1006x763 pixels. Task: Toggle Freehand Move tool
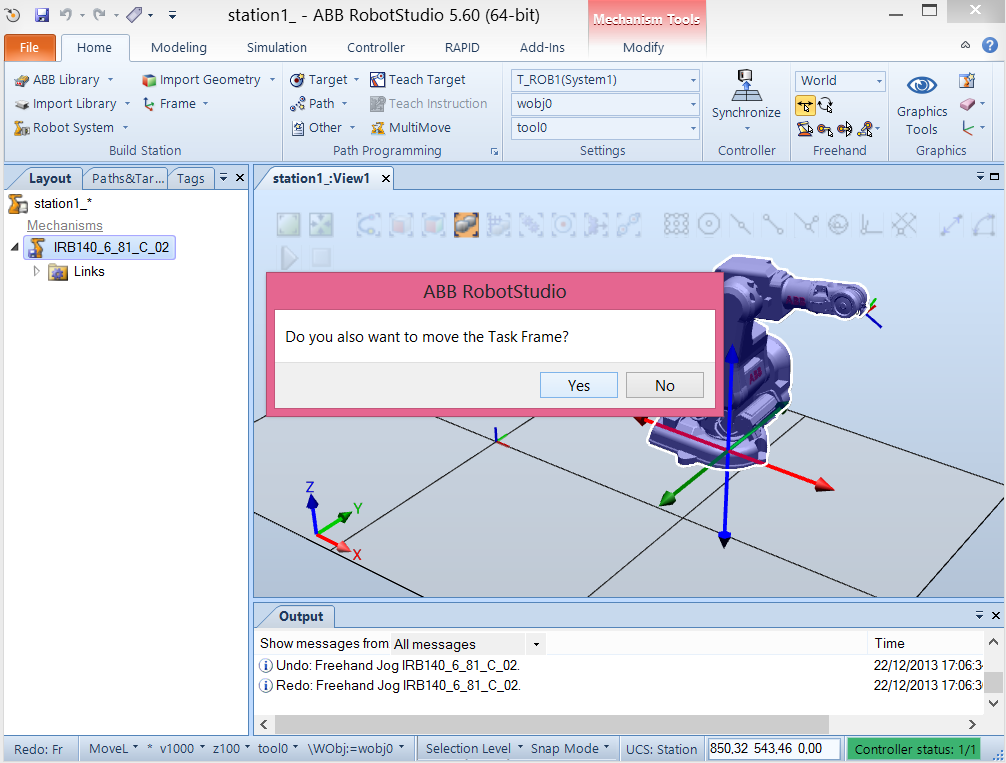click(x=805, y=105)
